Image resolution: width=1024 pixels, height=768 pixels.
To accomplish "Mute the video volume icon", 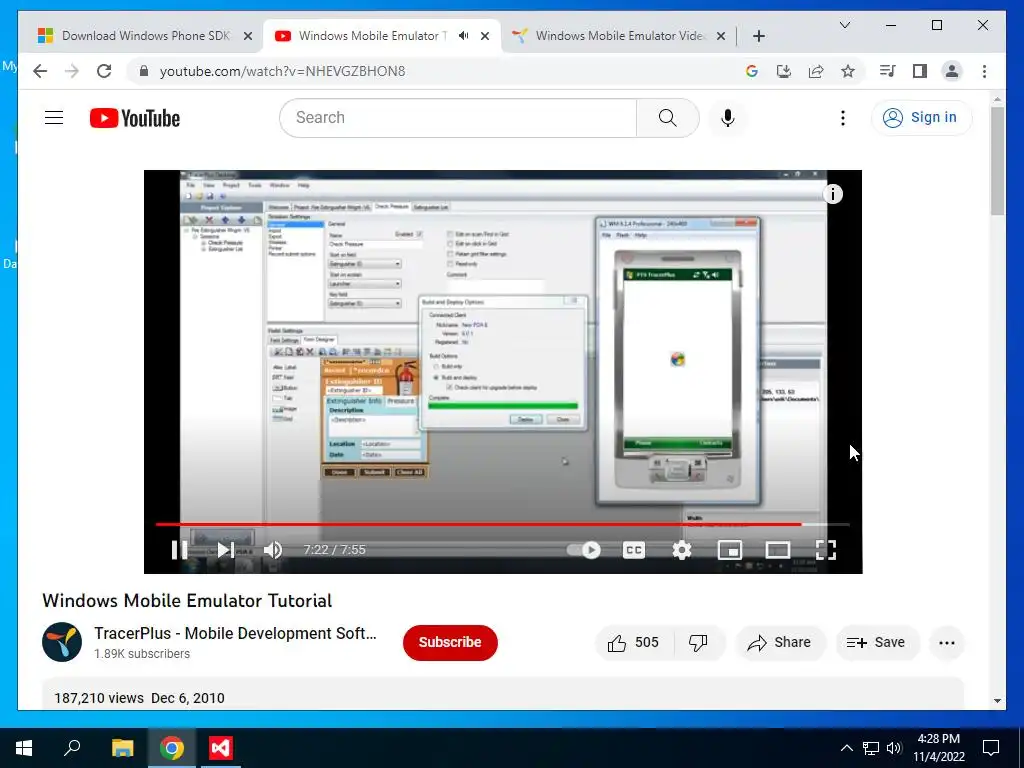I will (273, 550).
